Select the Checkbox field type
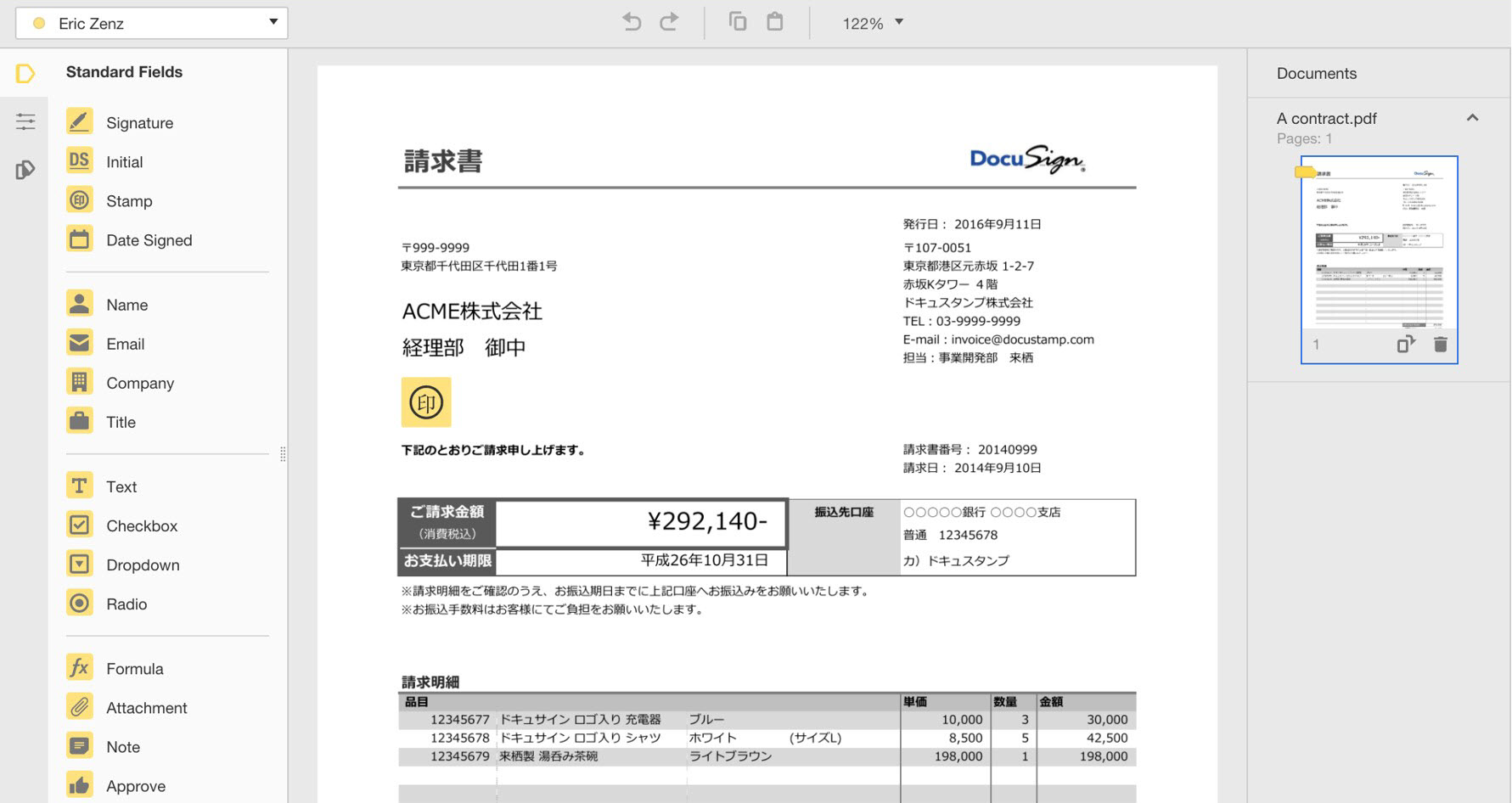This screenshot has height=803, width=1512. click(x=141, y=525)
